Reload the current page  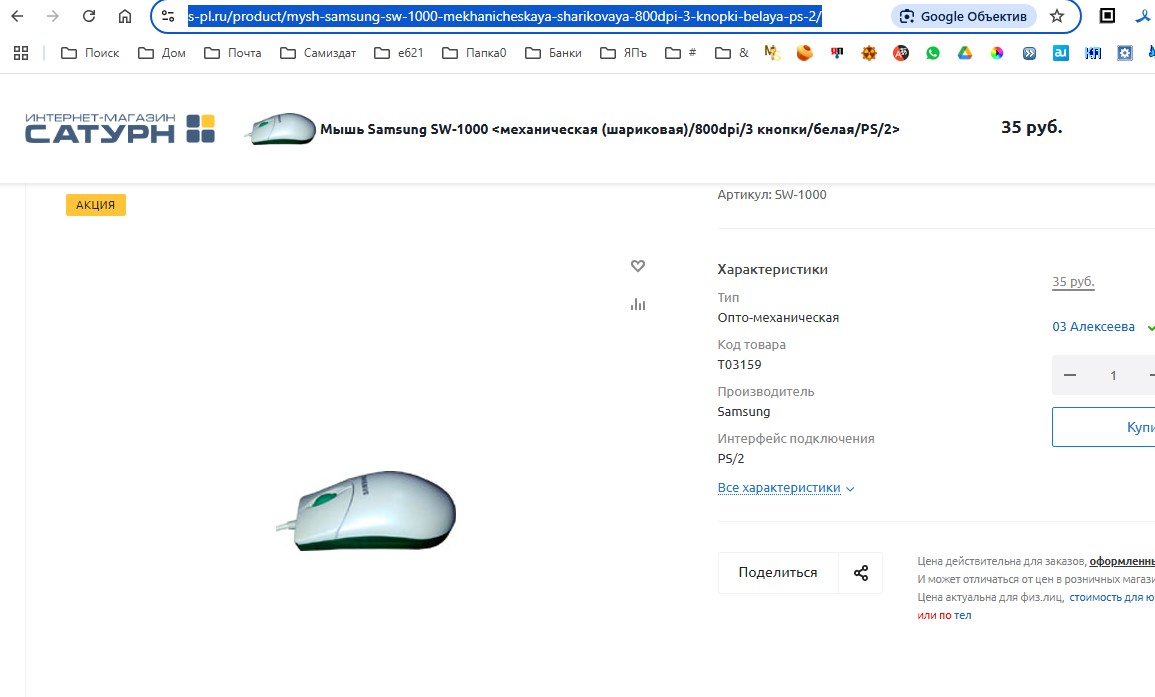88,15
